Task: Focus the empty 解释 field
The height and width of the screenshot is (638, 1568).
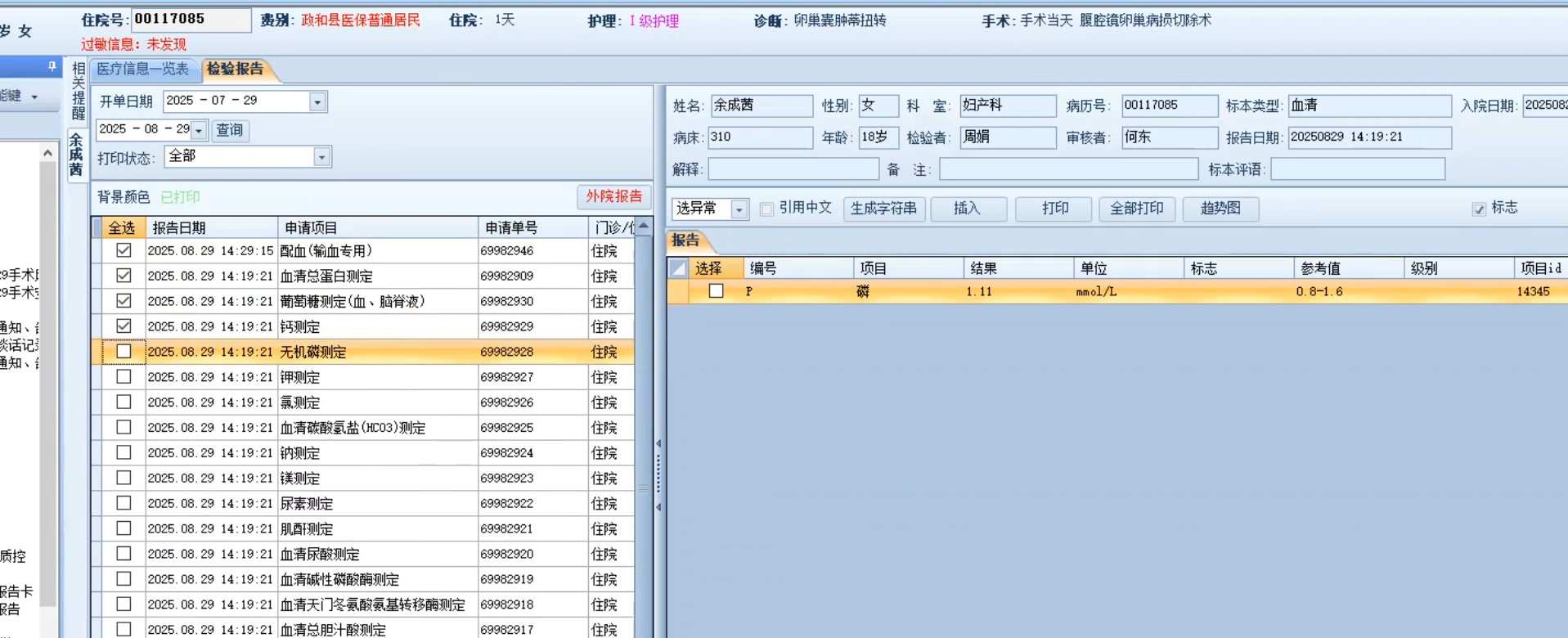Action: [793, 169]
